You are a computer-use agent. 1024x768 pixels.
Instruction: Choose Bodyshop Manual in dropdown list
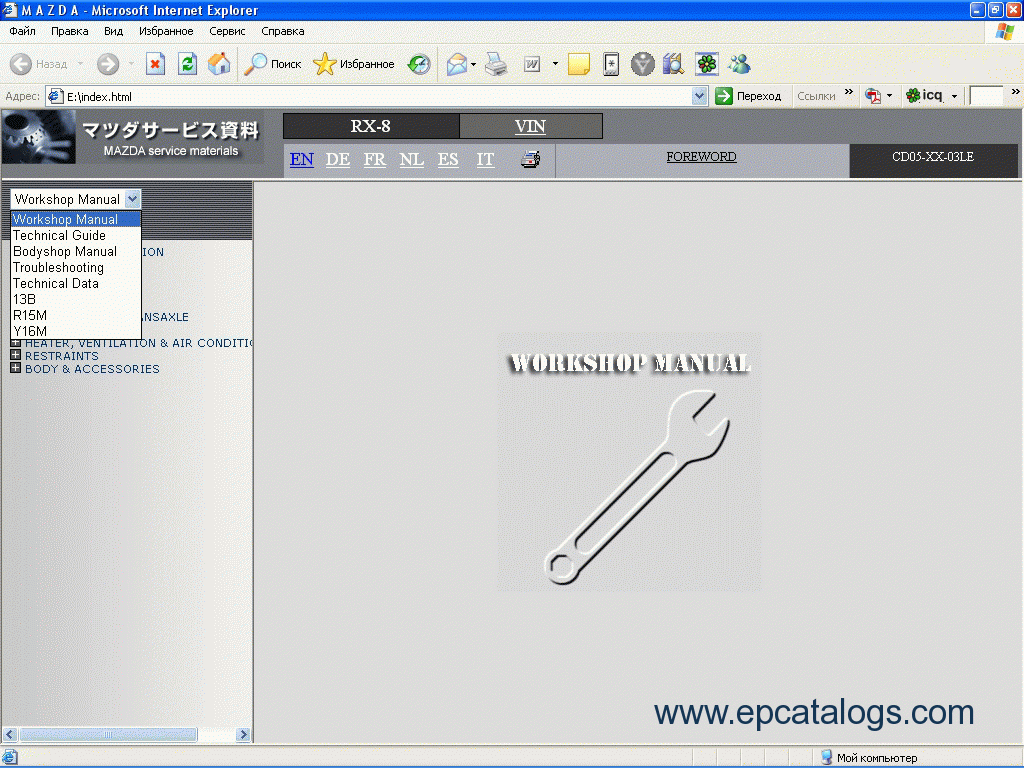click(x=76, y=251)
